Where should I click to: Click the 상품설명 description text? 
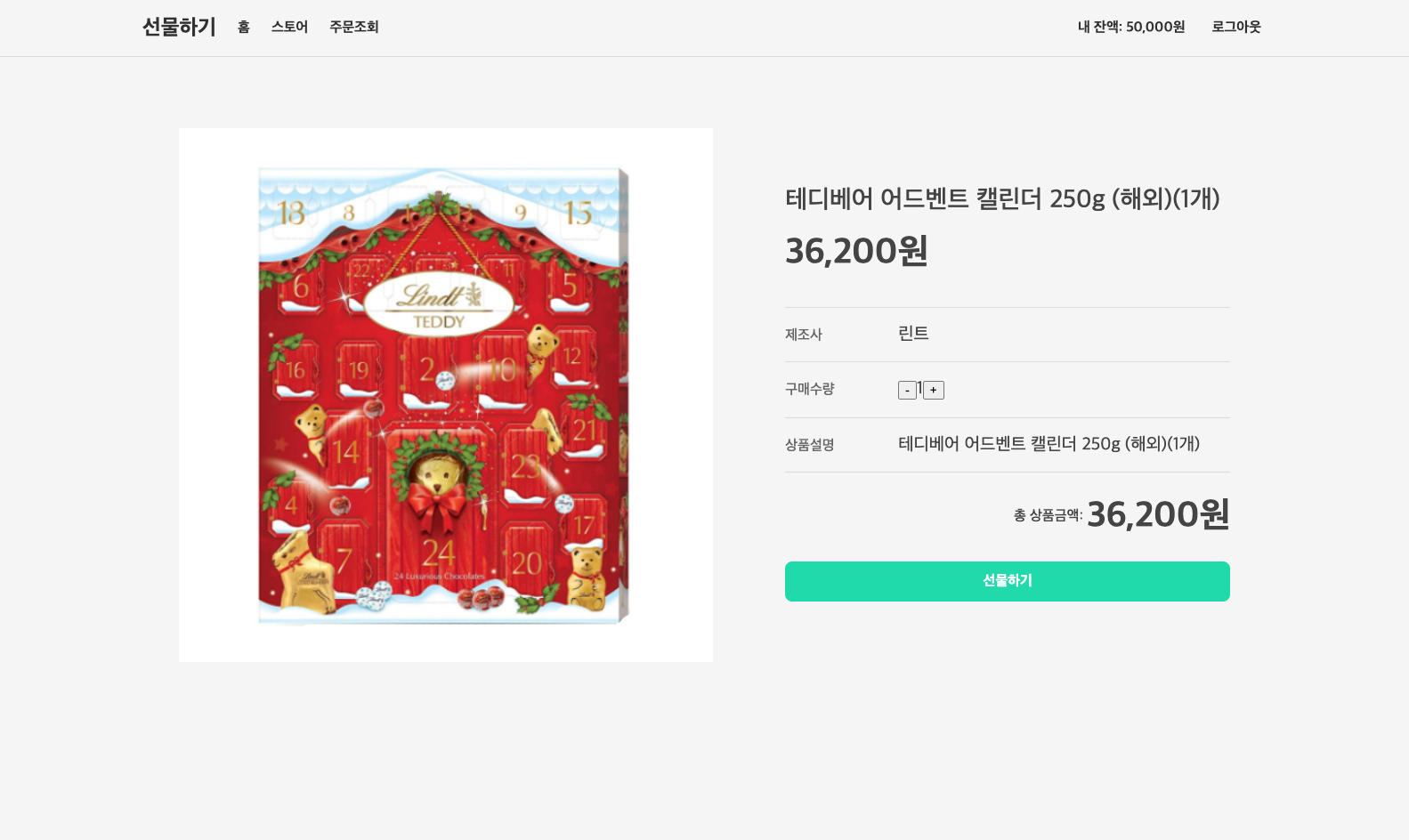coord(1049,444)
